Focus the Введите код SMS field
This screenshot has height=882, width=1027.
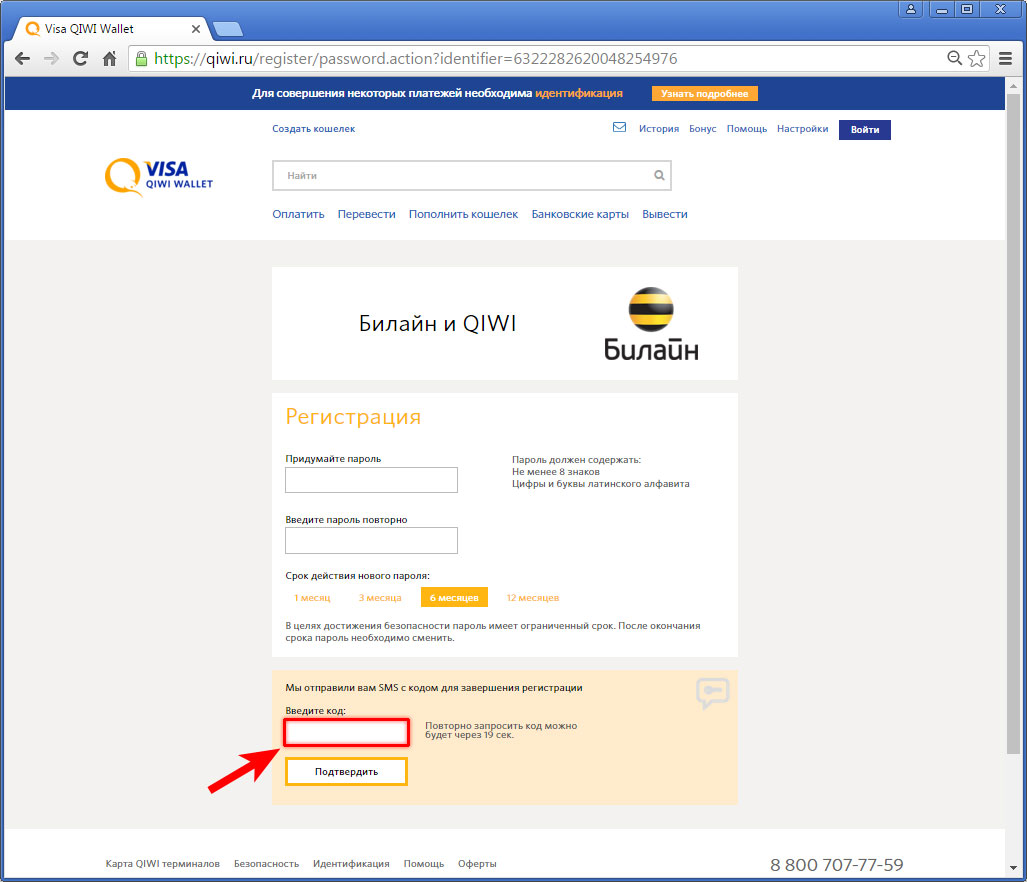[x=346, y=733]
